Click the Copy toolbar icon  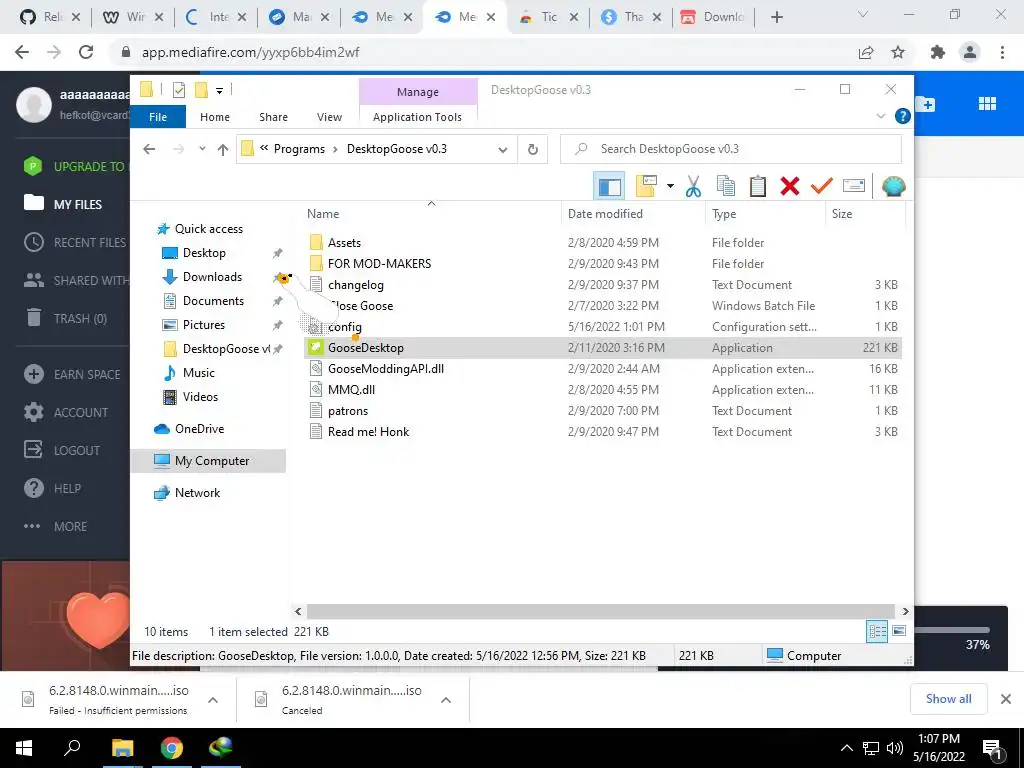726,186
